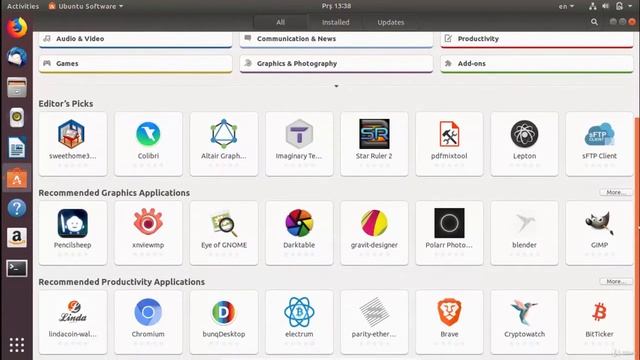Switch to the Updates tab
Image resolution: width=640 pixels, height=360 pixels.
391,22
